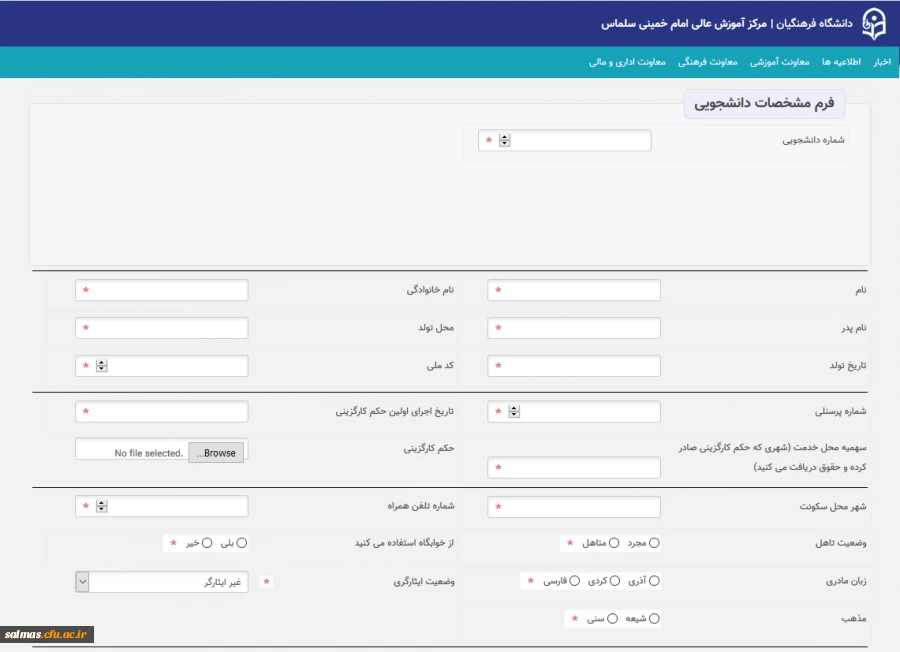
Task: Select شیعه for the مذهب field
Action: click(653, 618)
